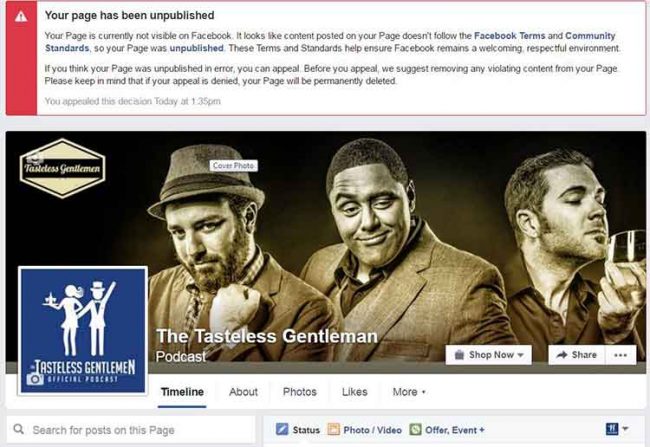Click the camera icon on profile picture
The image size is (650, 447).
point(35,379)
